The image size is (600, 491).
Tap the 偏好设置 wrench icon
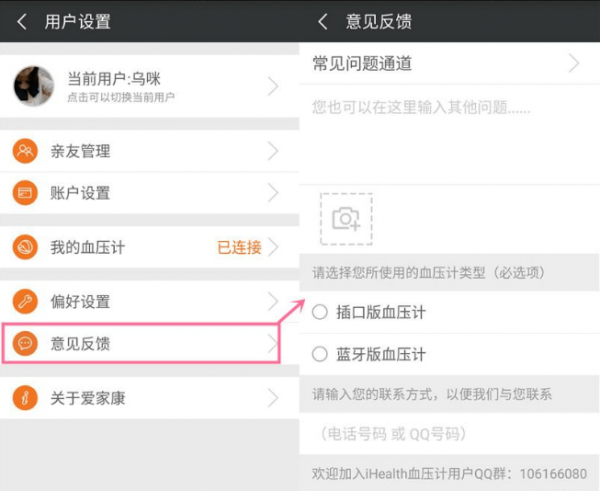[x=25, y=301]
